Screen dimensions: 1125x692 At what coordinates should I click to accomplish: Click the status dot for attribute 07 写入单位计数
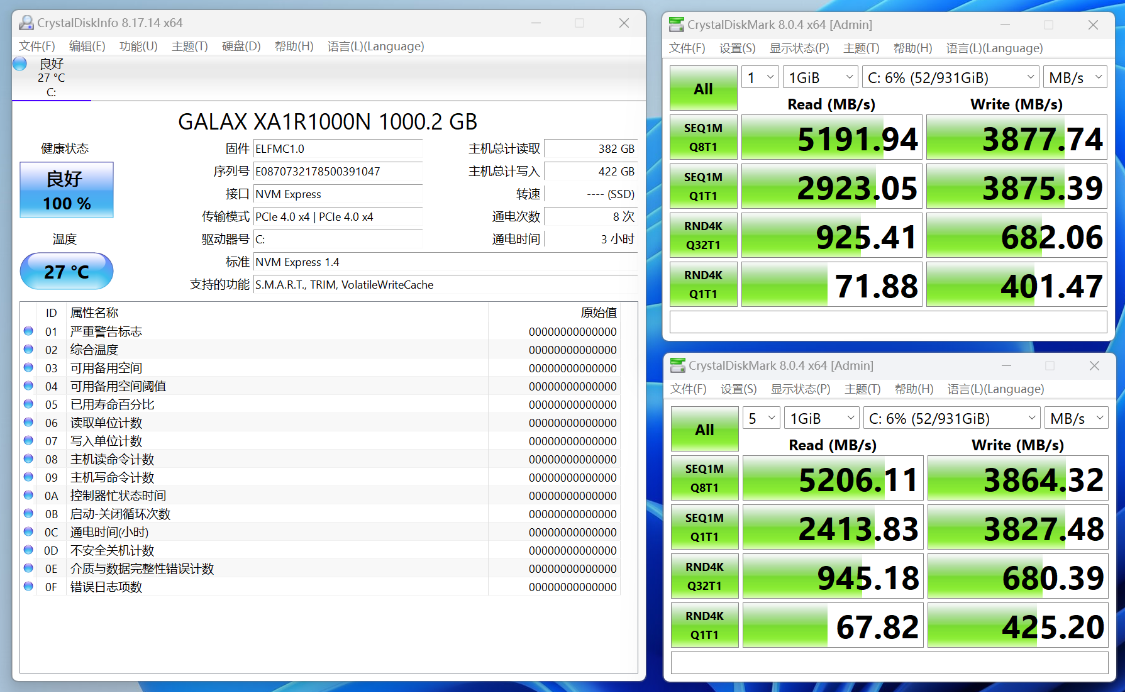[x=29, y=441]
